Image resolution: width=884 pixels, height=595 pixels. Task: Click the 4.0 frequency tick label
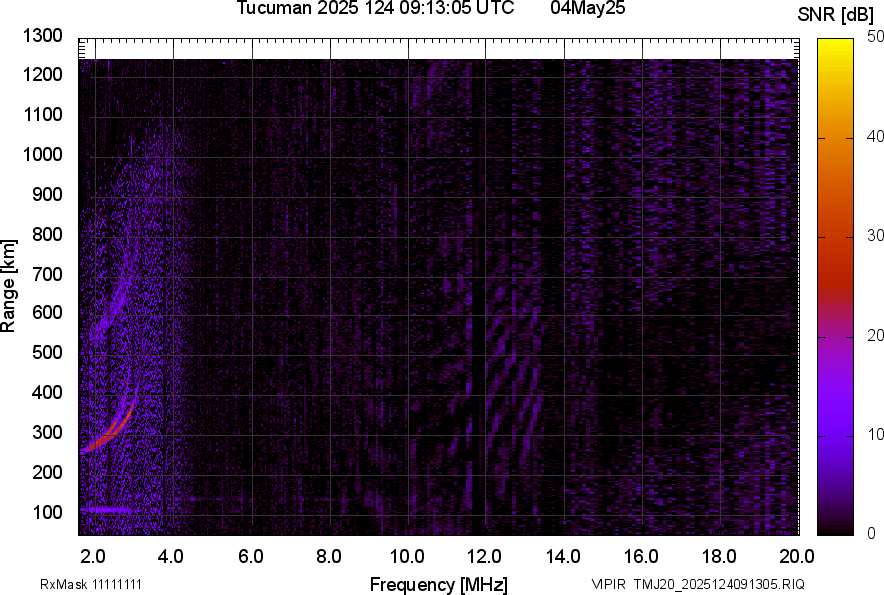tap(171, 557)
